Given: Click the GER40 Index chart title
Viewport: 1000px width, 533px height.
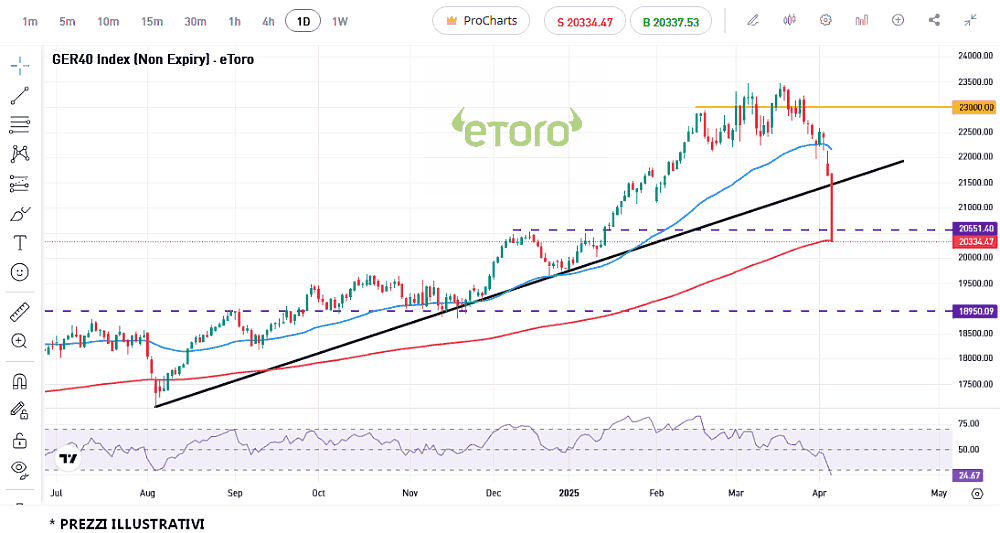Looking at the screenshot, I should click(153, 59).
